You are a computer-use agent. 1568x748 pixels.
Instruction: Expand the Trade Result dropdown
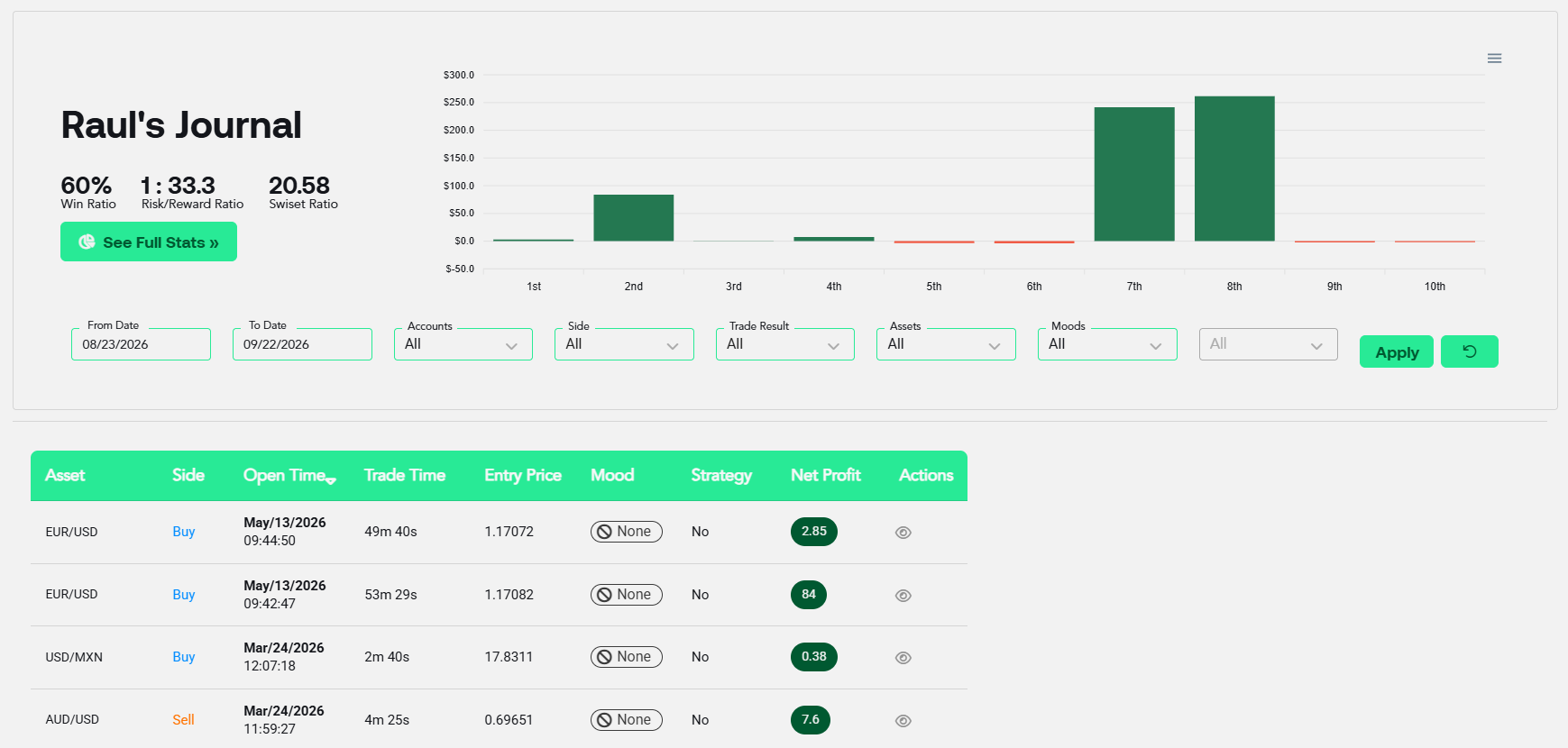coord(784,344)
